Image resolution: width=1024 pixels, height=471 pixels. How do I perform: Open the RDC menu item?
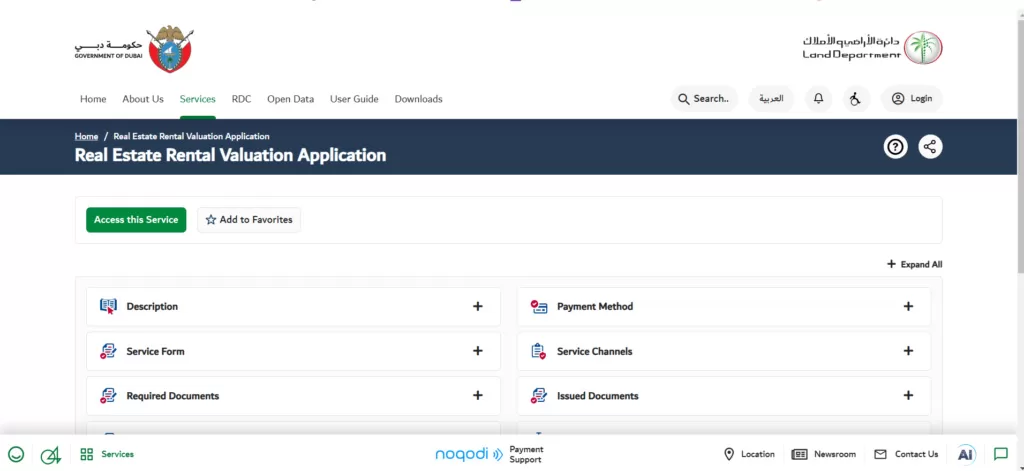pos(241,99)
